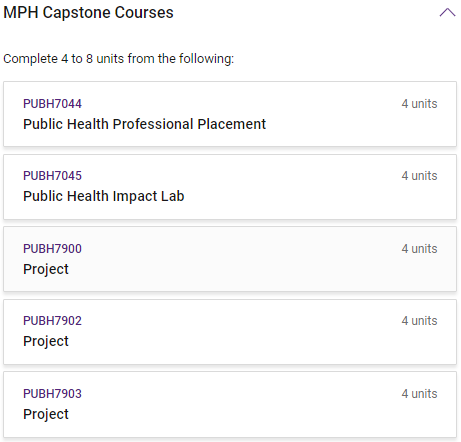Click Project title under PUBH7900
Image resolution: width=461 pixels, height=442 pixels.
(46, 269)
